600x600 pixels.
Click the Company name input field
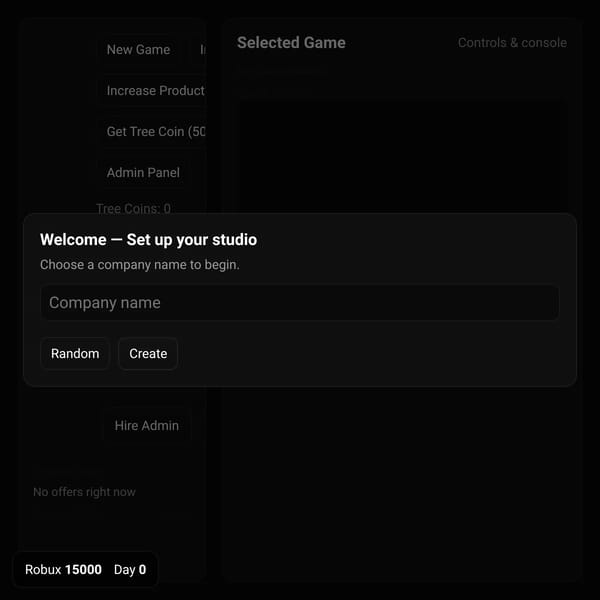pos(300,302)
